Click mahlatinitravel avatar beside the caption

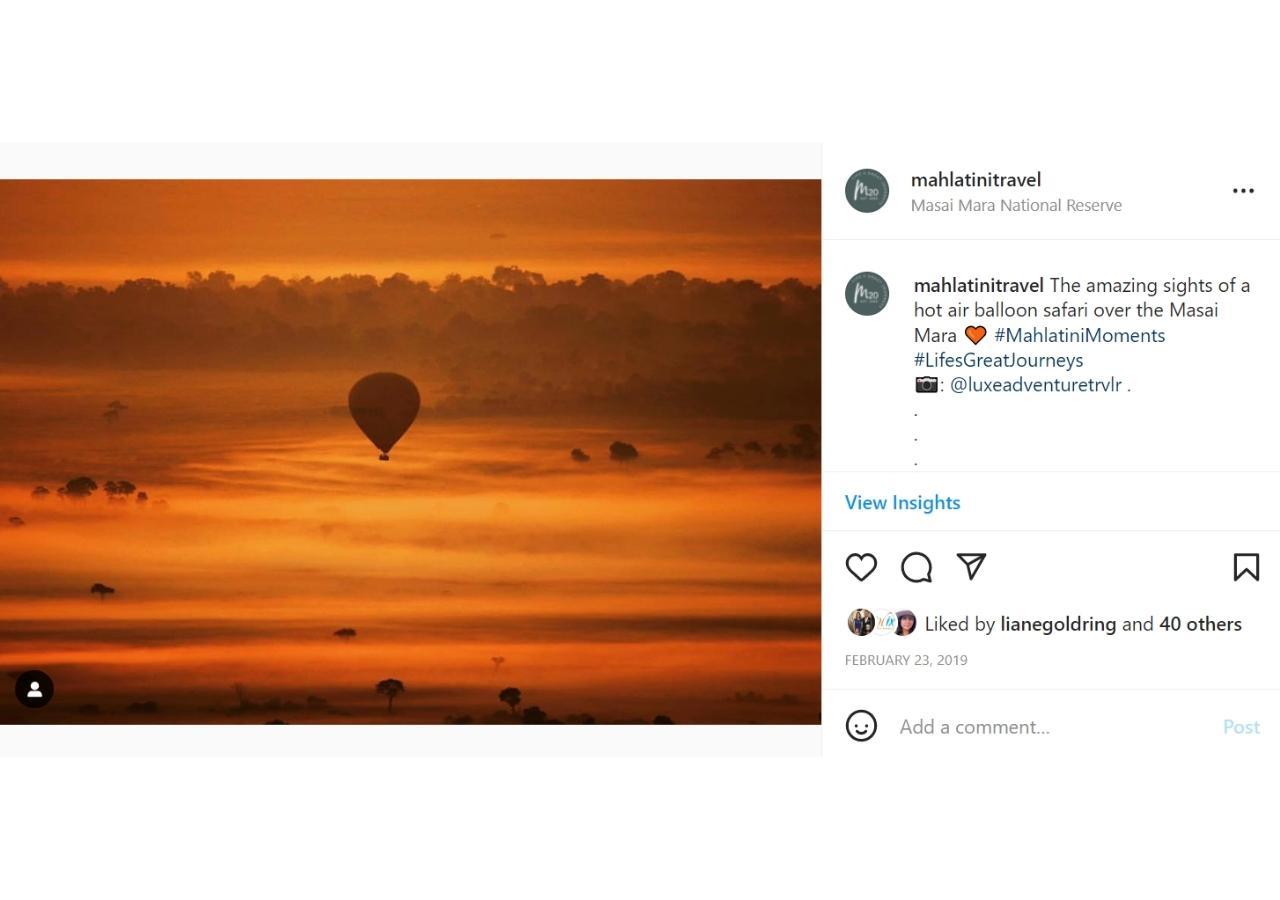pyautogui.click(x=867, y=294)
